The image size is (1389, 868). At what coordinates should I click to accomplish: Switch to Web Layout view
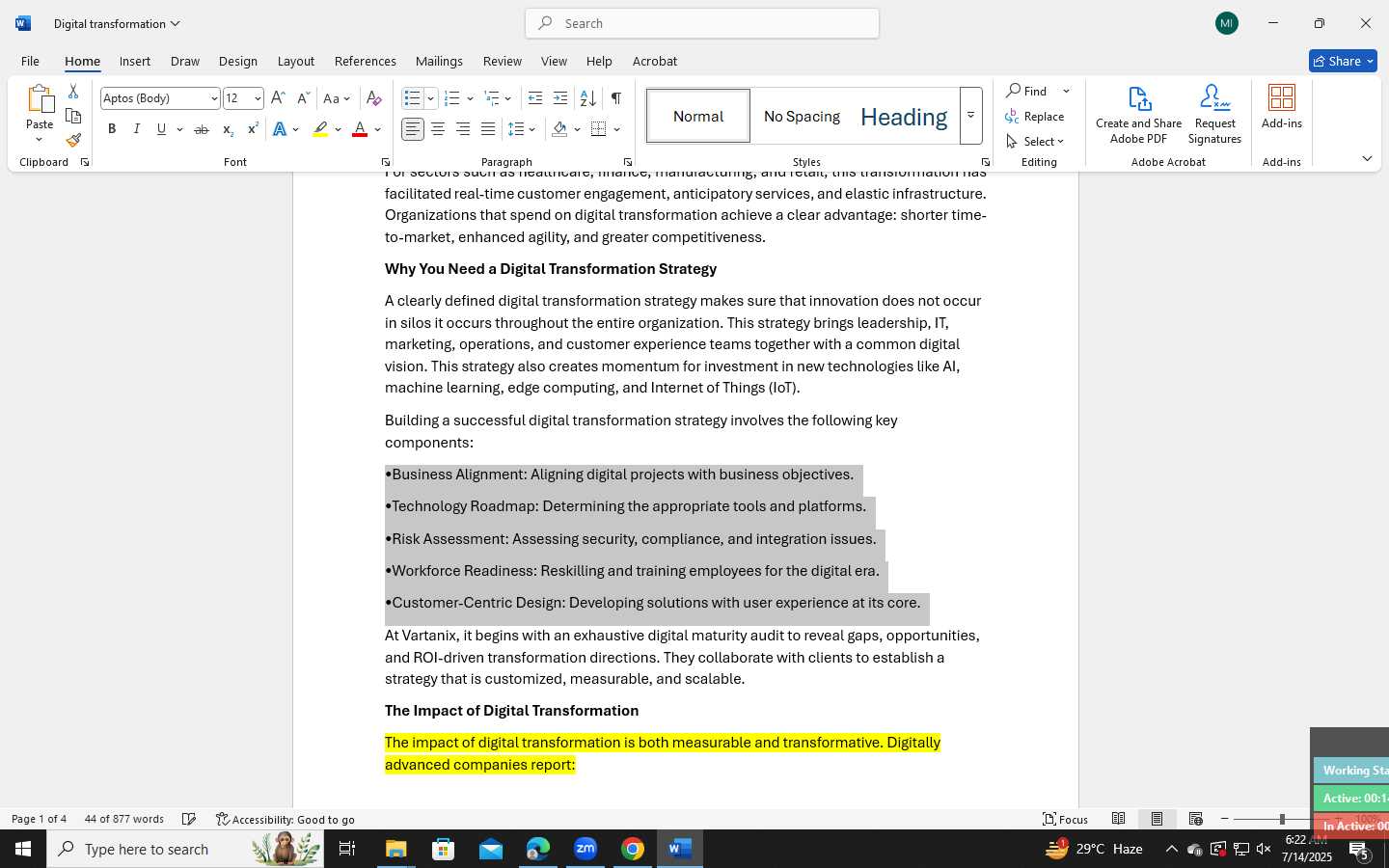1195,819
